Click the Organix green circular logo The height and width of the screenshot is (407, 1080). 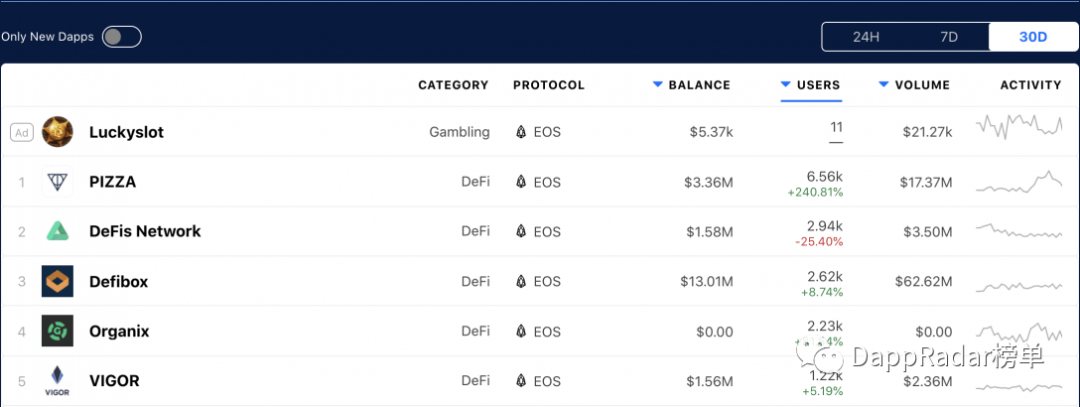point(57,331)
